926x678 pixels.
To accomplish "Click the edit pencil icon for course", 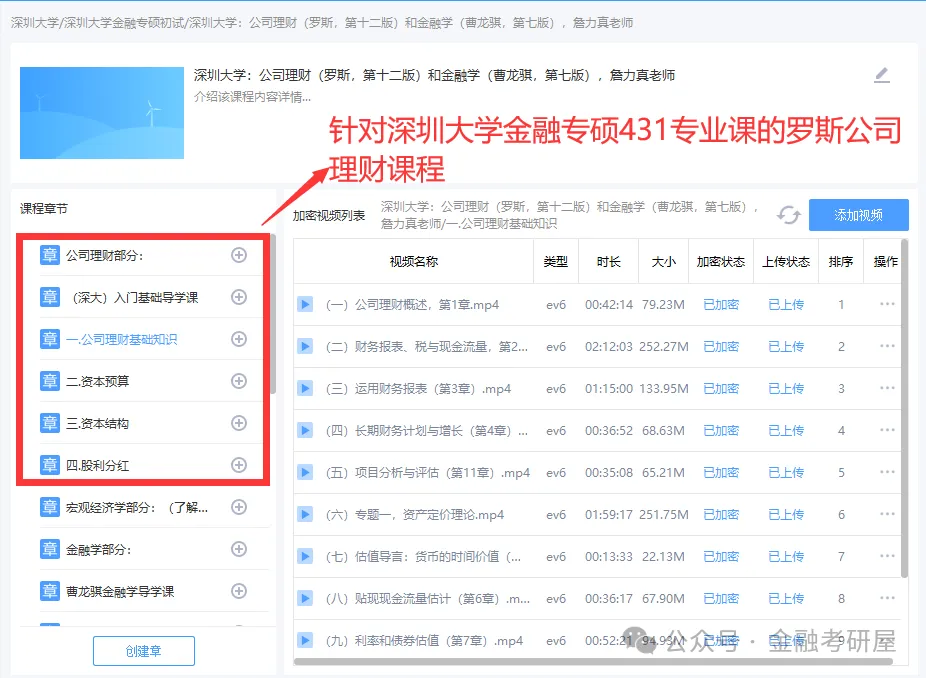I will [x=882, y=75].
